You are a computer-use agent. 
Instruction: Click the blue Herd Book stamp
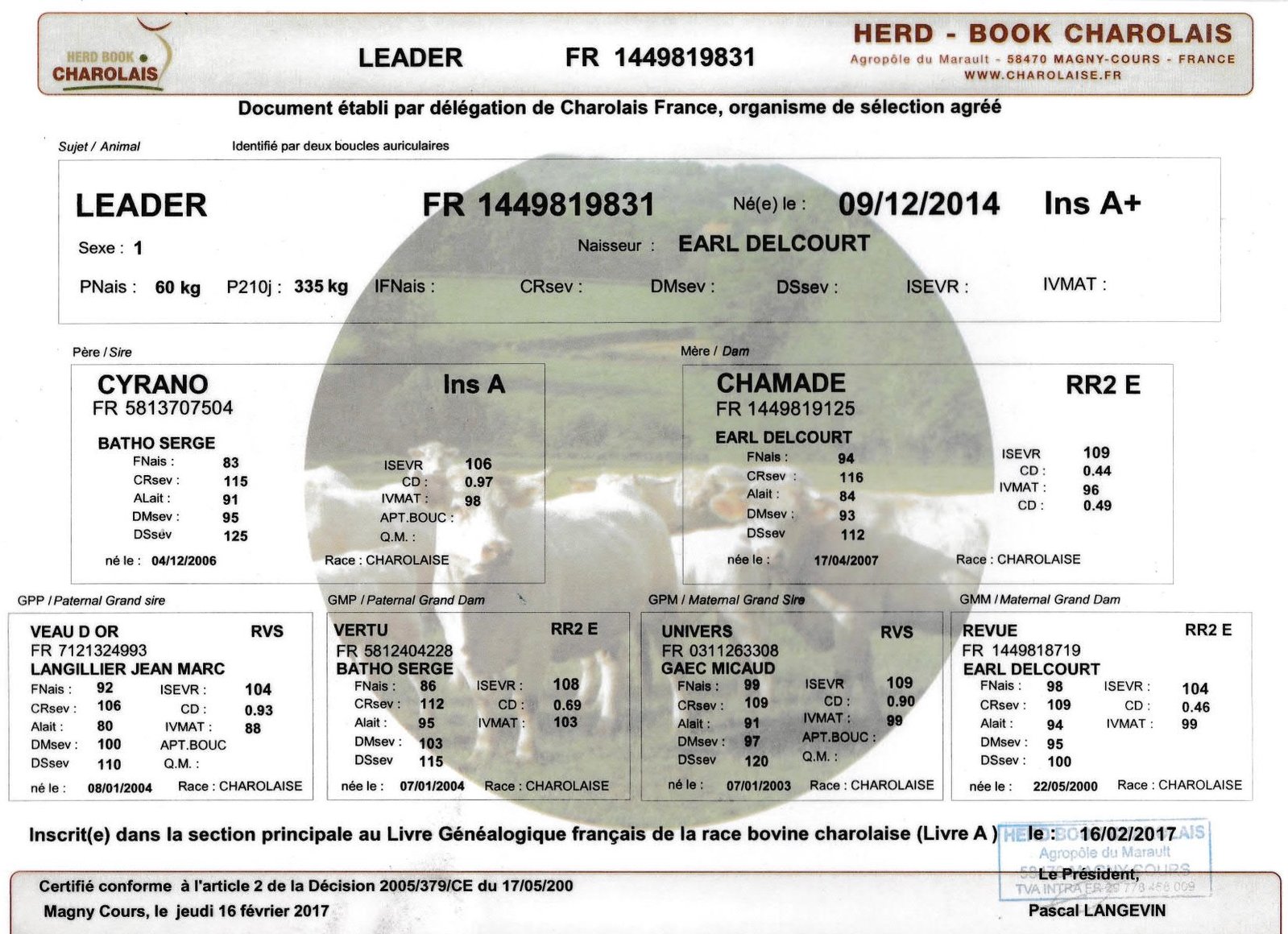(1104, 860)
